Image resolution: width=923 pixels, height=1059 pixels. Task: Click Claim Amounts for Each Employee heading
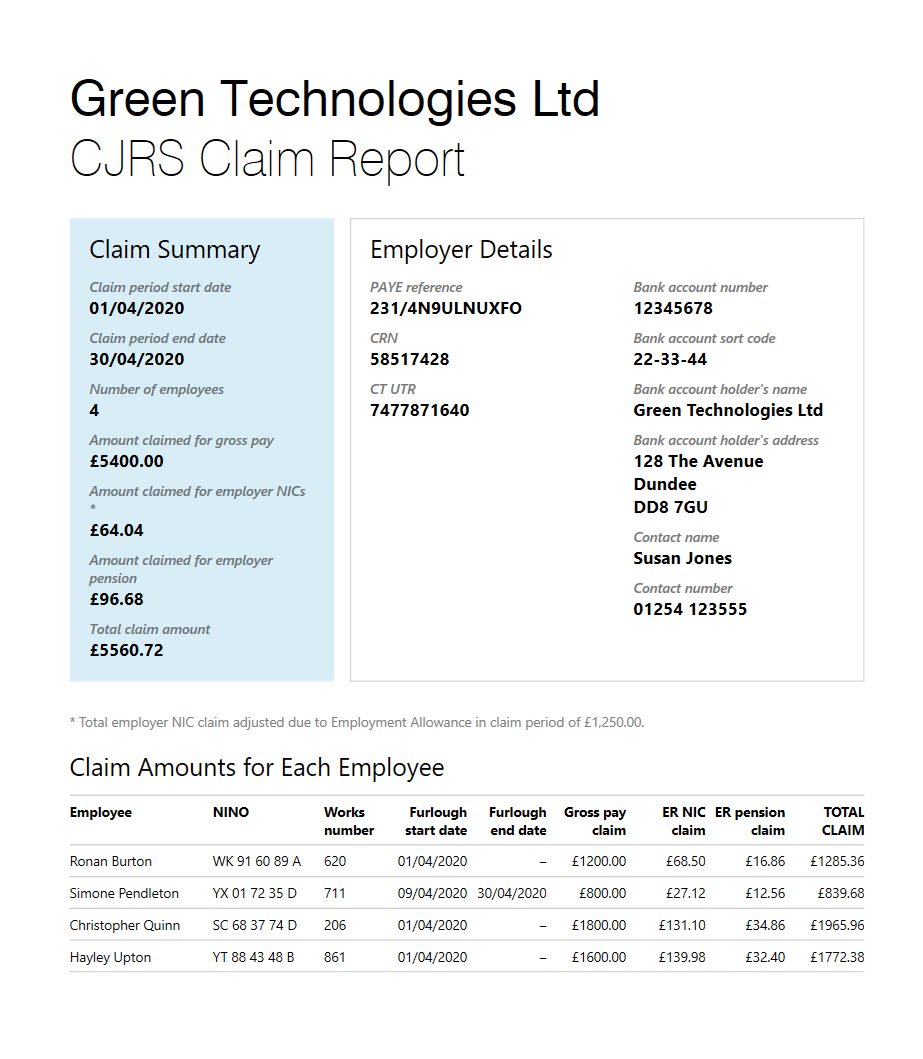point(257,768)
